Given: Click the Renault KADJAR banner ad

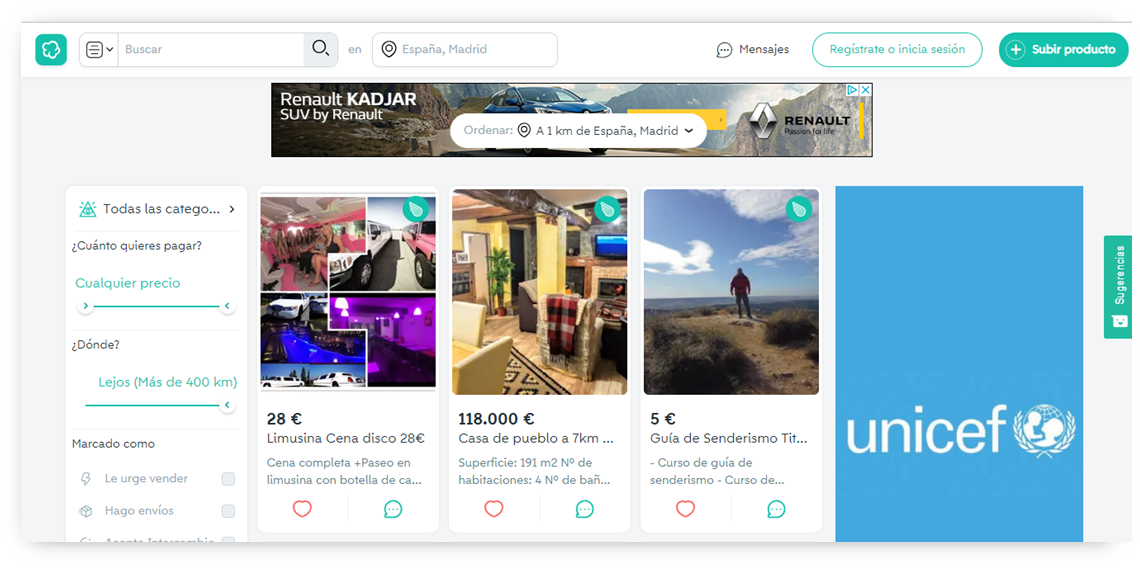Looking at the screenshot, I should point(571,120).
